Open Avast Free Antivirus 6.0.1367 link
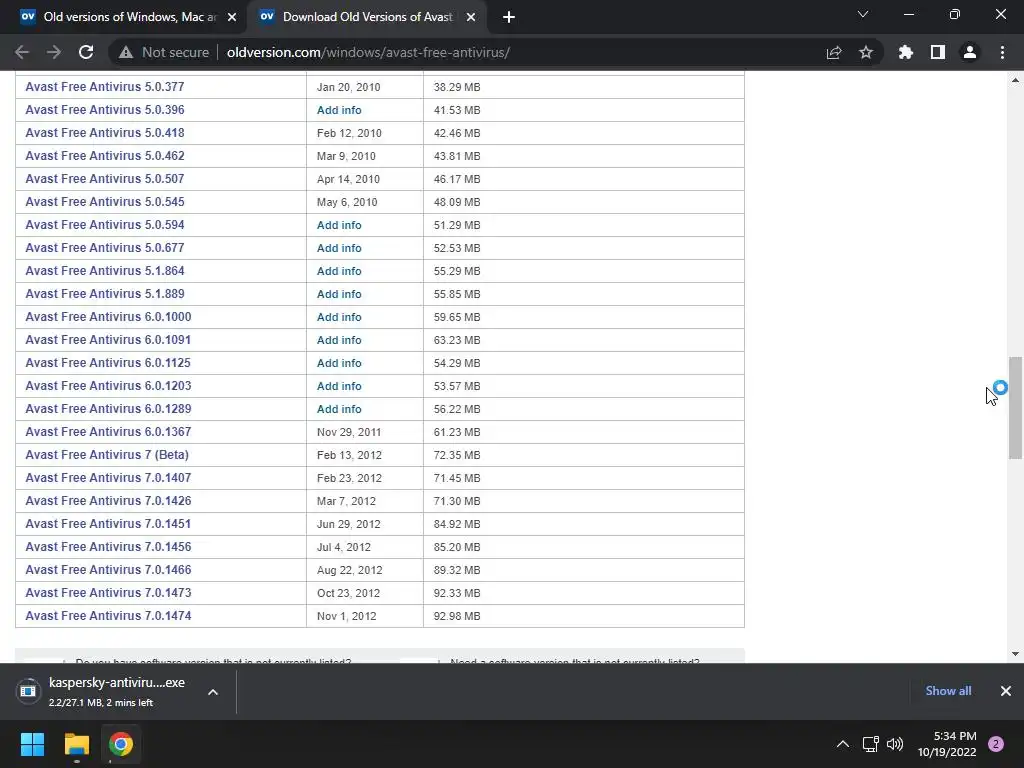Viewport: 1024px width, 768px height. click(108, 432)
